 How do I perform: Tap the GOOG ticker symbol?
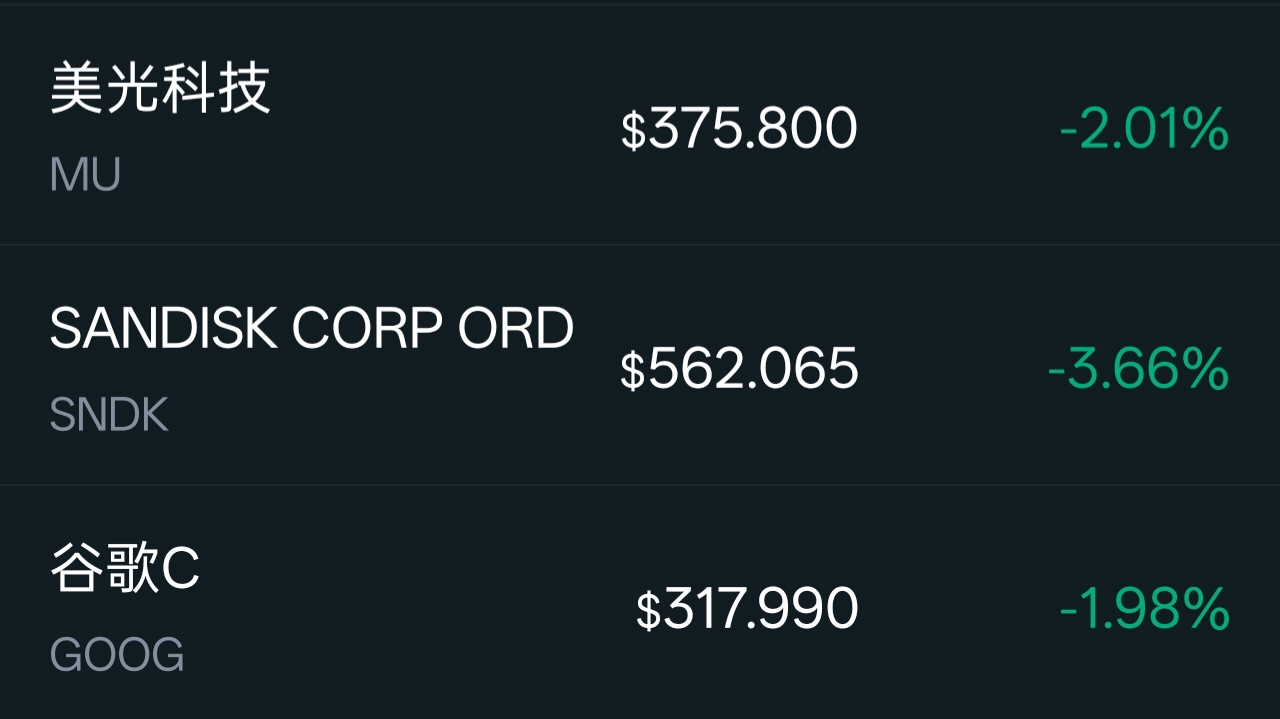(117, 656)
